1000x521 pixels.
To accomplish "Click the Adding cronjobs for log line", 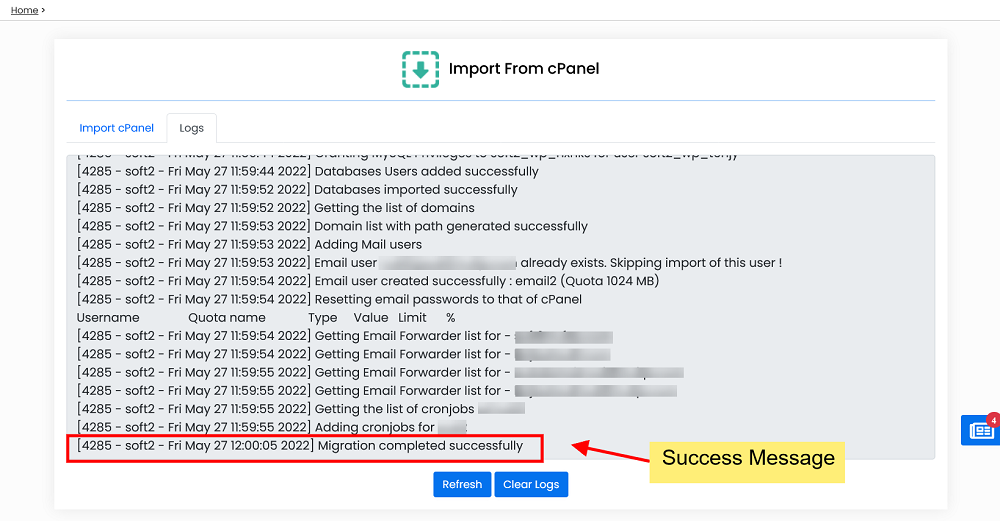I will click(x=272, y=427).
